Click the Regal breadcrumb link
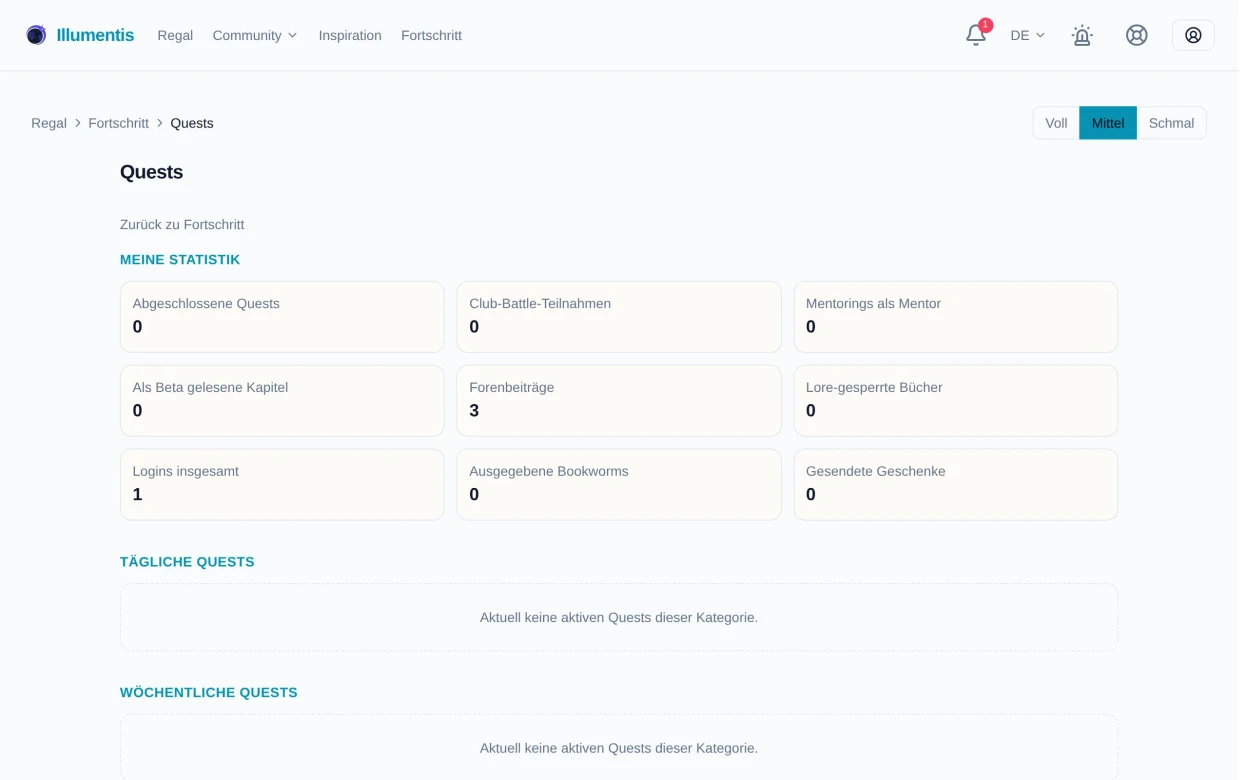 click(x=49, y=123)
